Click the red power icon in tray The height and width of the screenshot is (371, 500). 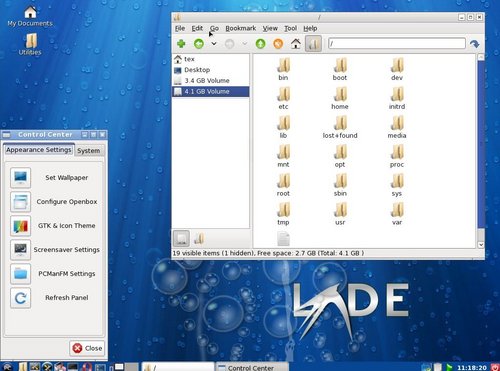point(495,367)
